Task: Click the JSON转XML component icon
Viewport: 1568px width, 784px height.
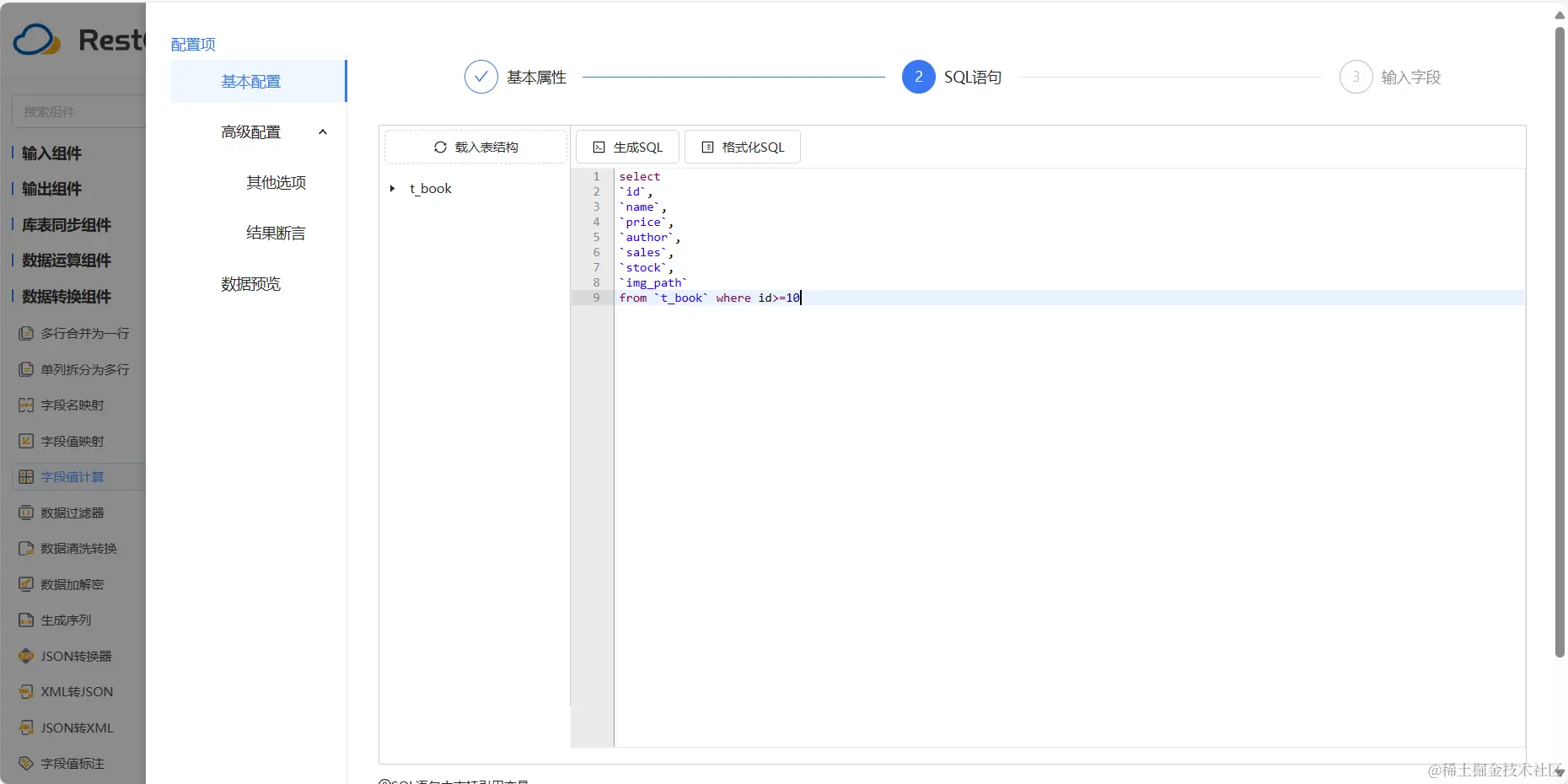Action: [x=26, y=728]
